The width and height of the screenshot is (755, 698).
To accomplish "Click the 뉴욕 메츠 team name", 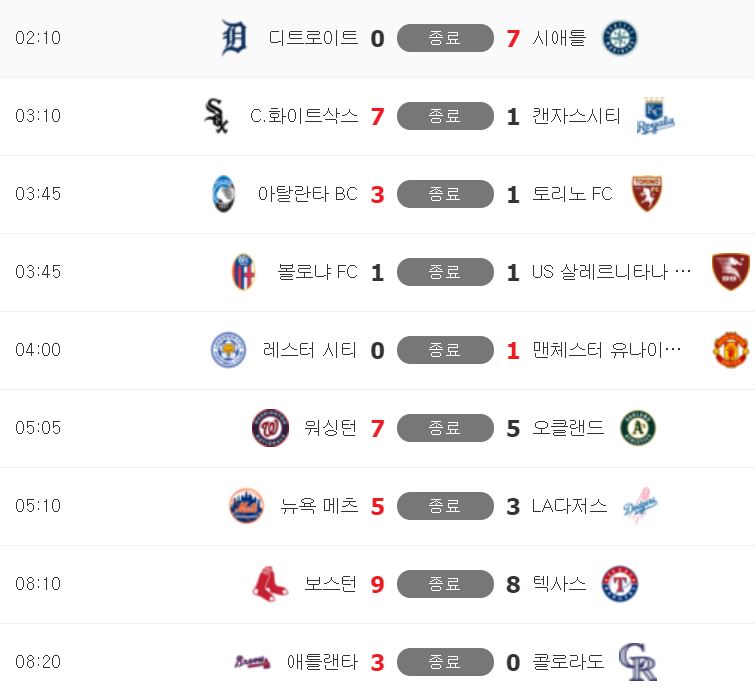I will [319, 506].
